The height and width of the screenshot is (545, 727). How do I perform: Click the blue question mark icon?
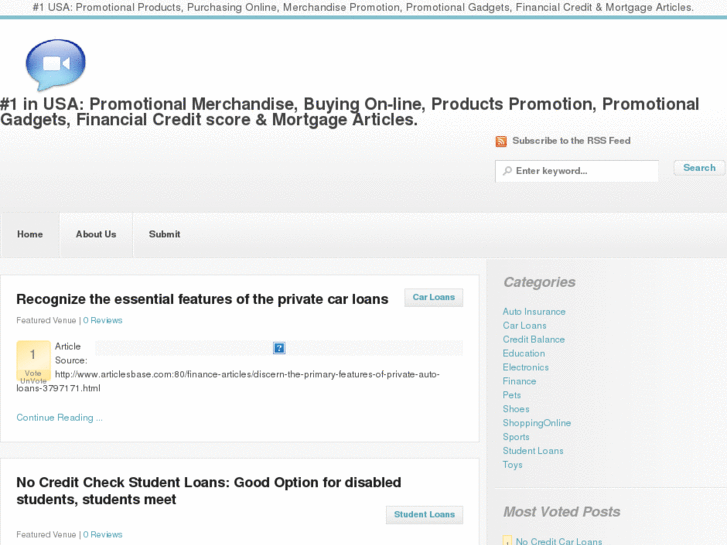tap(279, 348)
